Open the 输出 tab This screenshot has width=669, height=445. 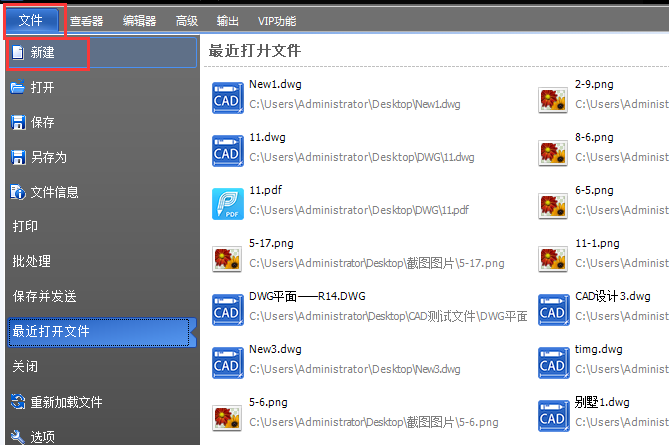(227, 21)
